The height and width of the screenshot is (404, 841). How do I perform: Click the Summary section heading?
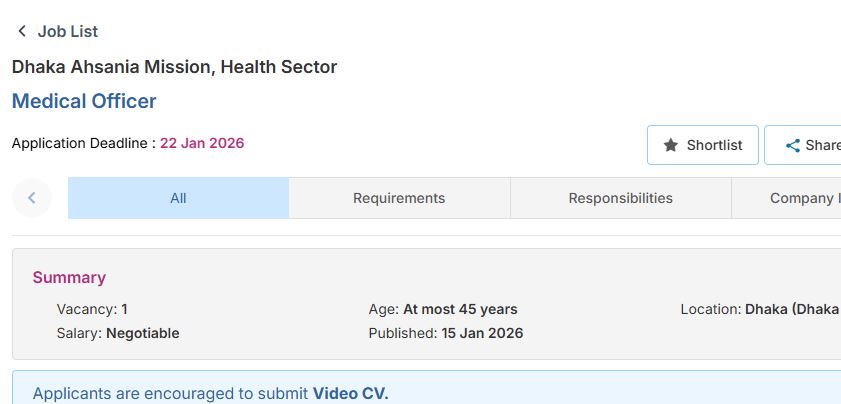coord(69,277)
